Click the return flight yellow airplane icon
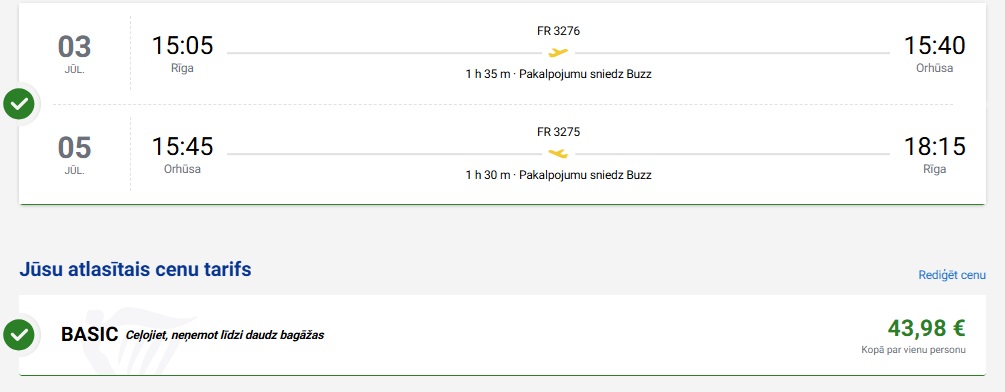 pyautogui.click(x=558, y=154)
